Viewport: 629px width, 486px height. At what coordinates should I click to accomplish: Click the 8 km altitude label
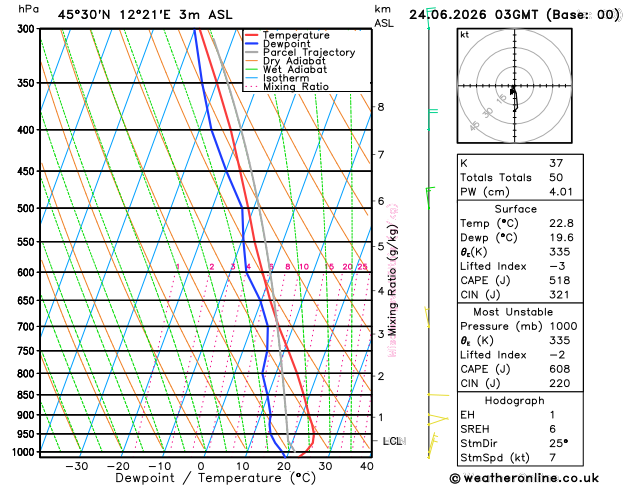click(x=381, y=107)
